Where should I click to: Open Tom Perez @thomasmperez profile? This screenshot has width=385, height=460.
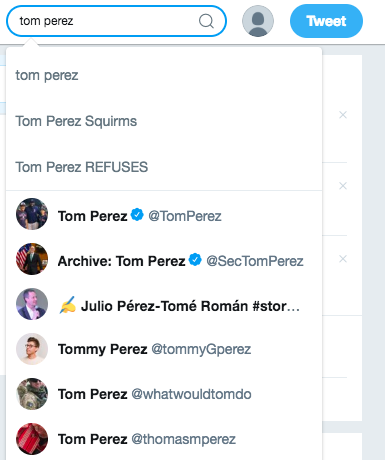click(164, 439)
